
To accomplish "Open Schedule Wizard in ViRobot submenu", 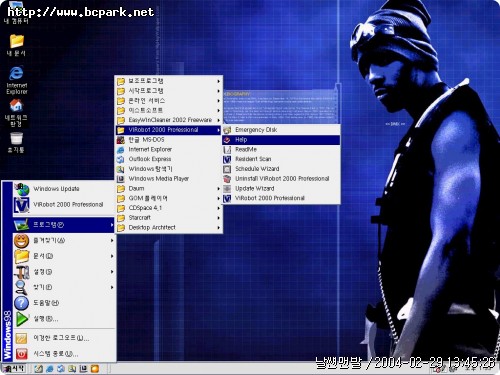I will click(281, 169).
